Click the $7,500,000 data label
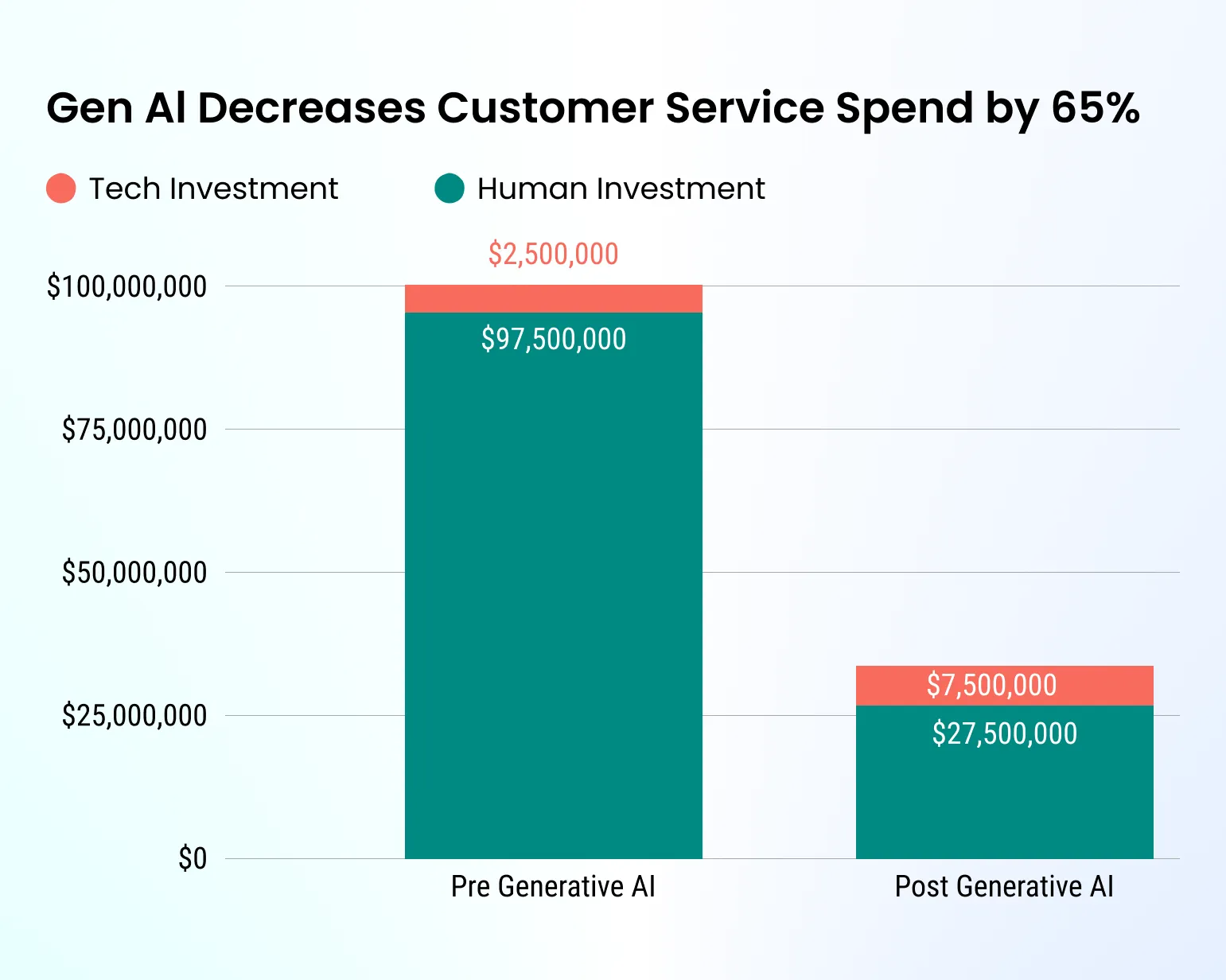 tap(991, 685)
